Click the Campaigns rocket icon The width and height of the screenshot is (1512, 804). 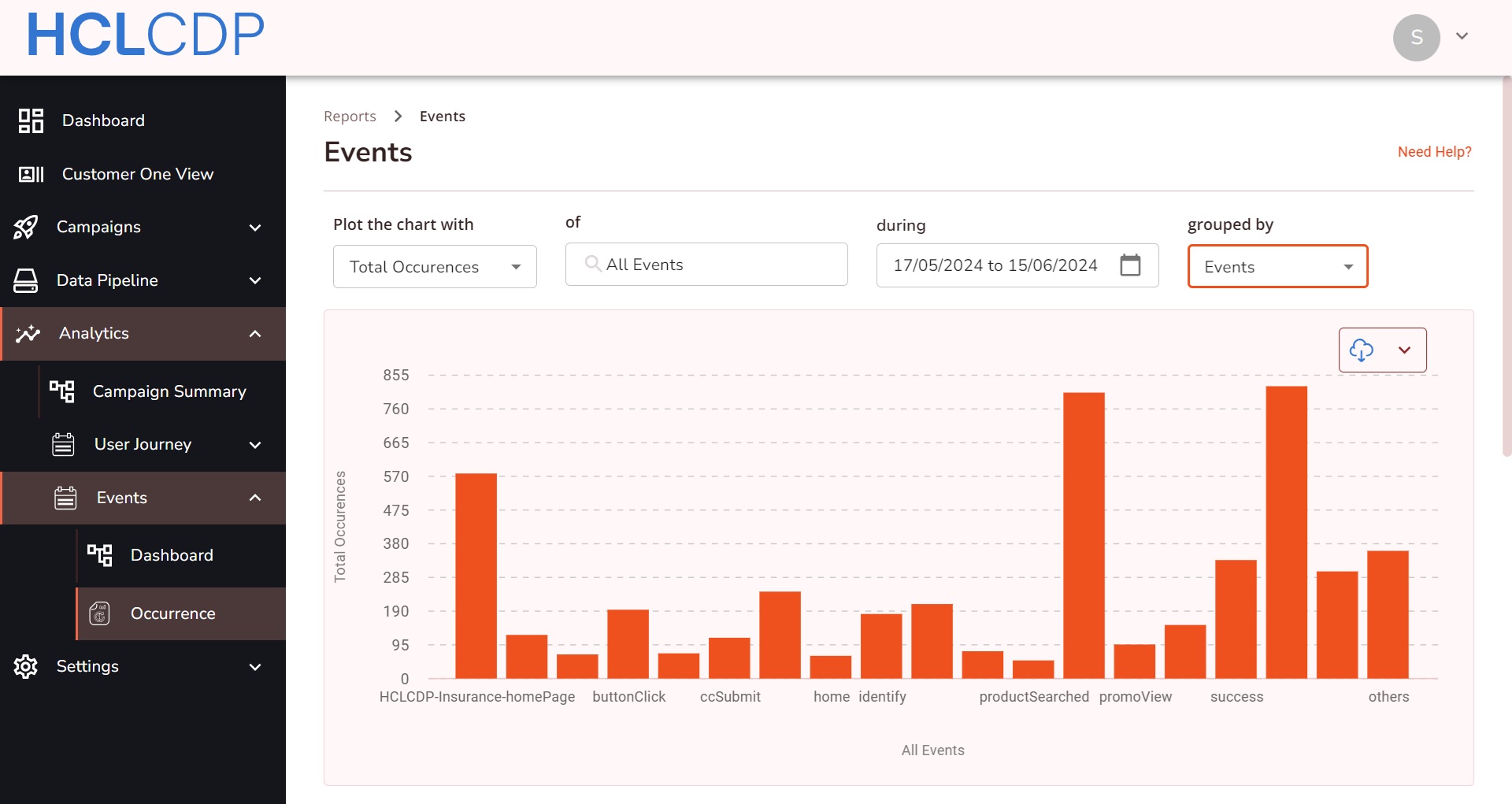pyautogui.click(x=25, y=227)
